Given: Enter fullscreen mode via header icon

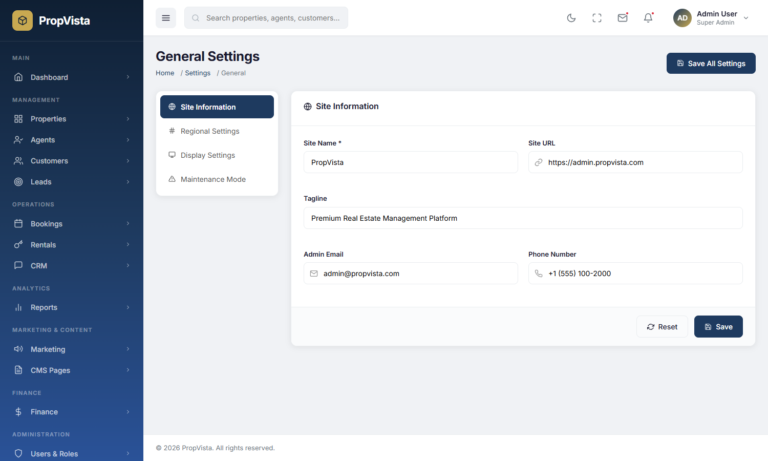Looking at the screenshot, I should 597,17.
